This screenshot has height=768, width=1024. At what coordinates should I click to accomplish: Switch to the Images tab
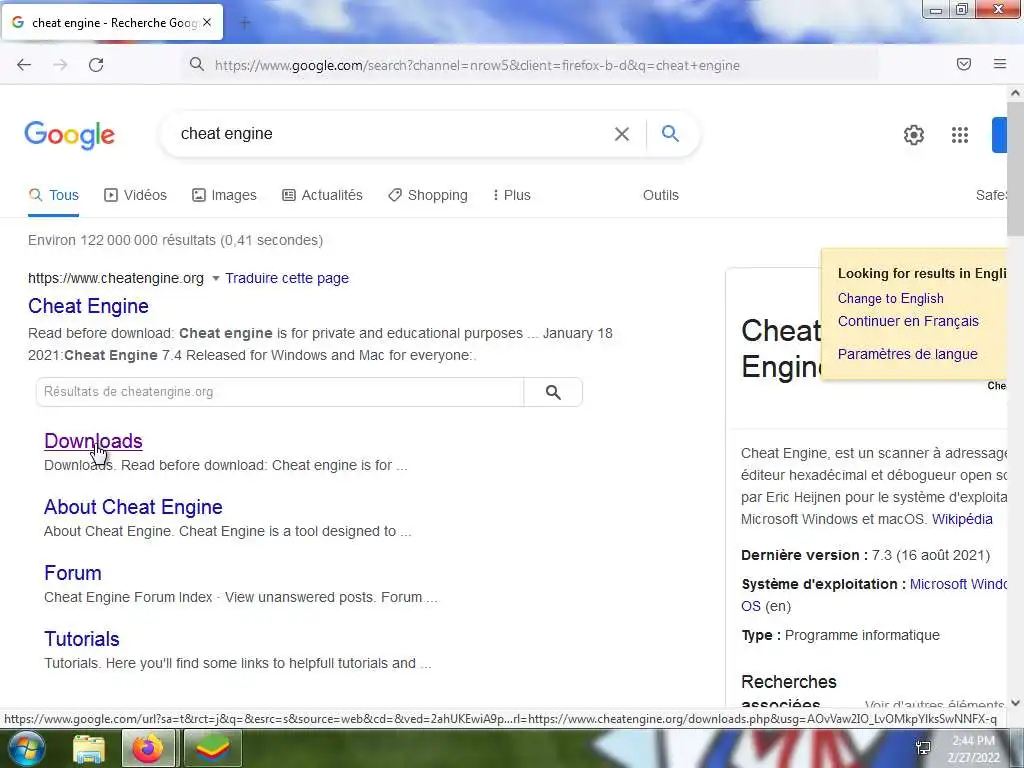pyautogui.click(x=224, y=195)
